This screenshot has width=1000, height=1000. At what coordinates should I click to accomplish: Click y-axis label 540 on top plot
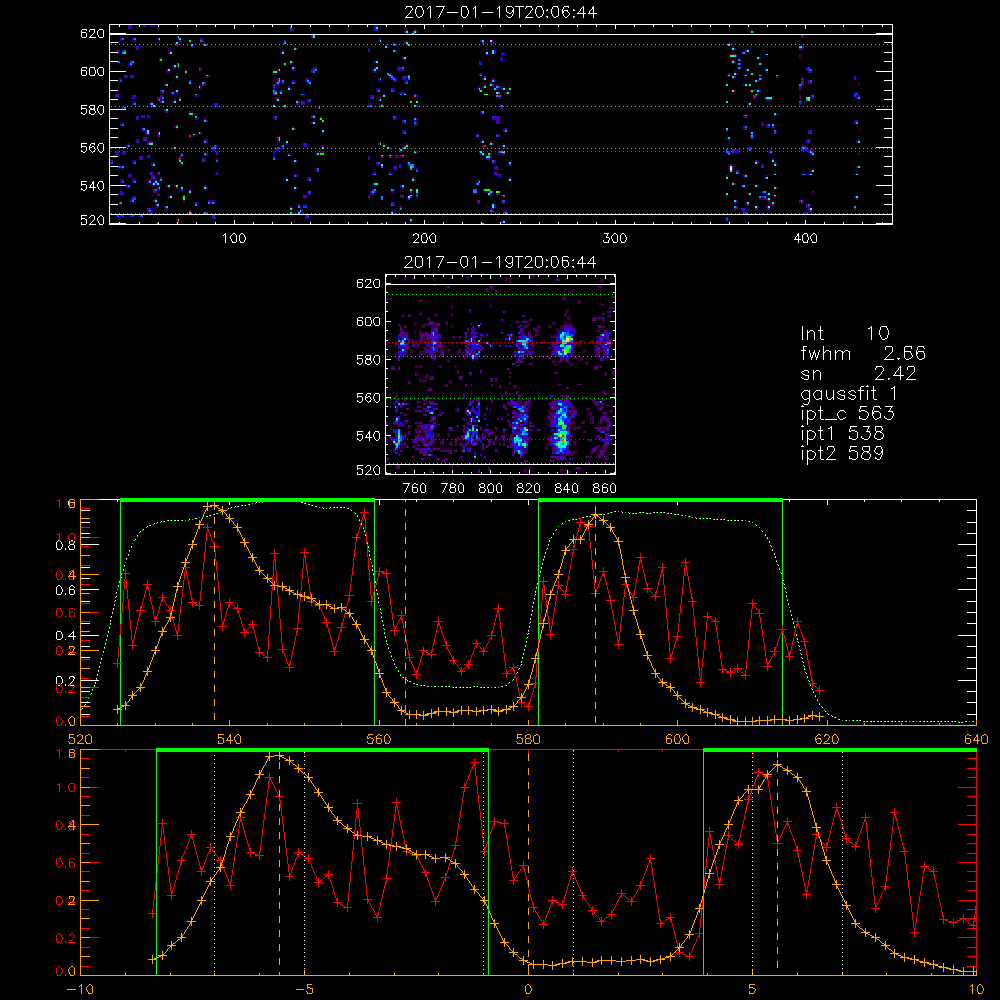click(x=92, y=186)
